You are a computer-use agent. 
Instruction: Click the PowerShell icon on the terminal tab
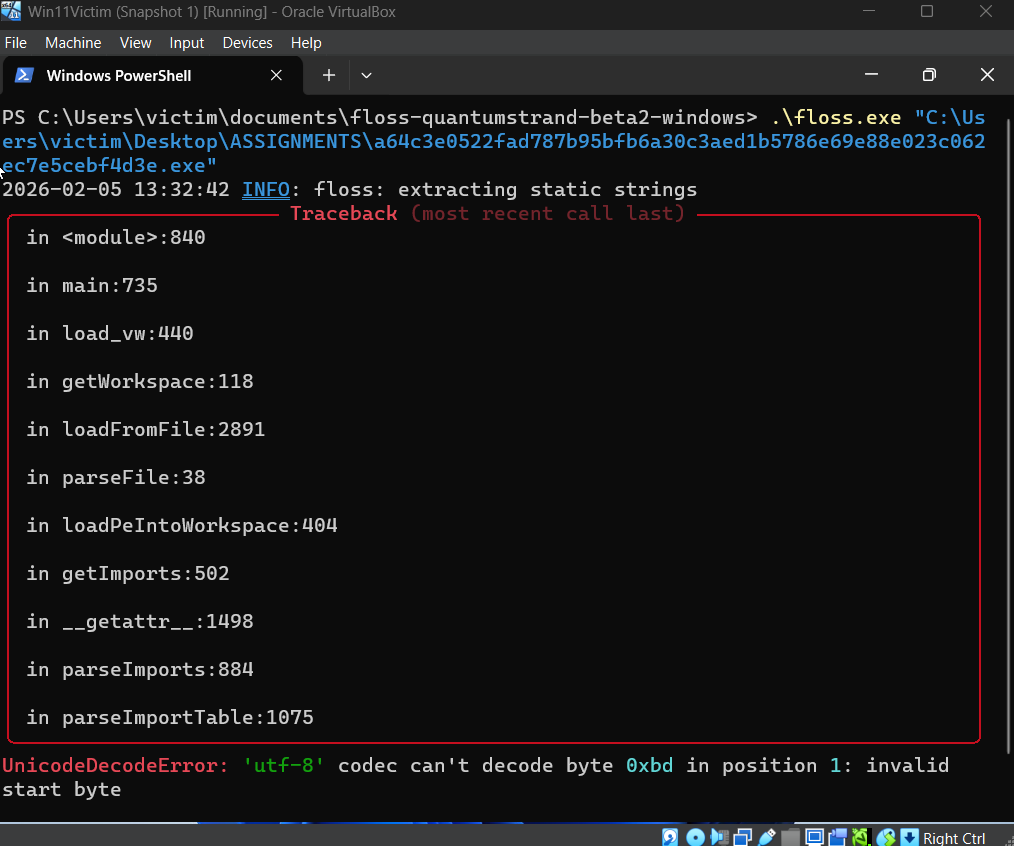[23, 75]
